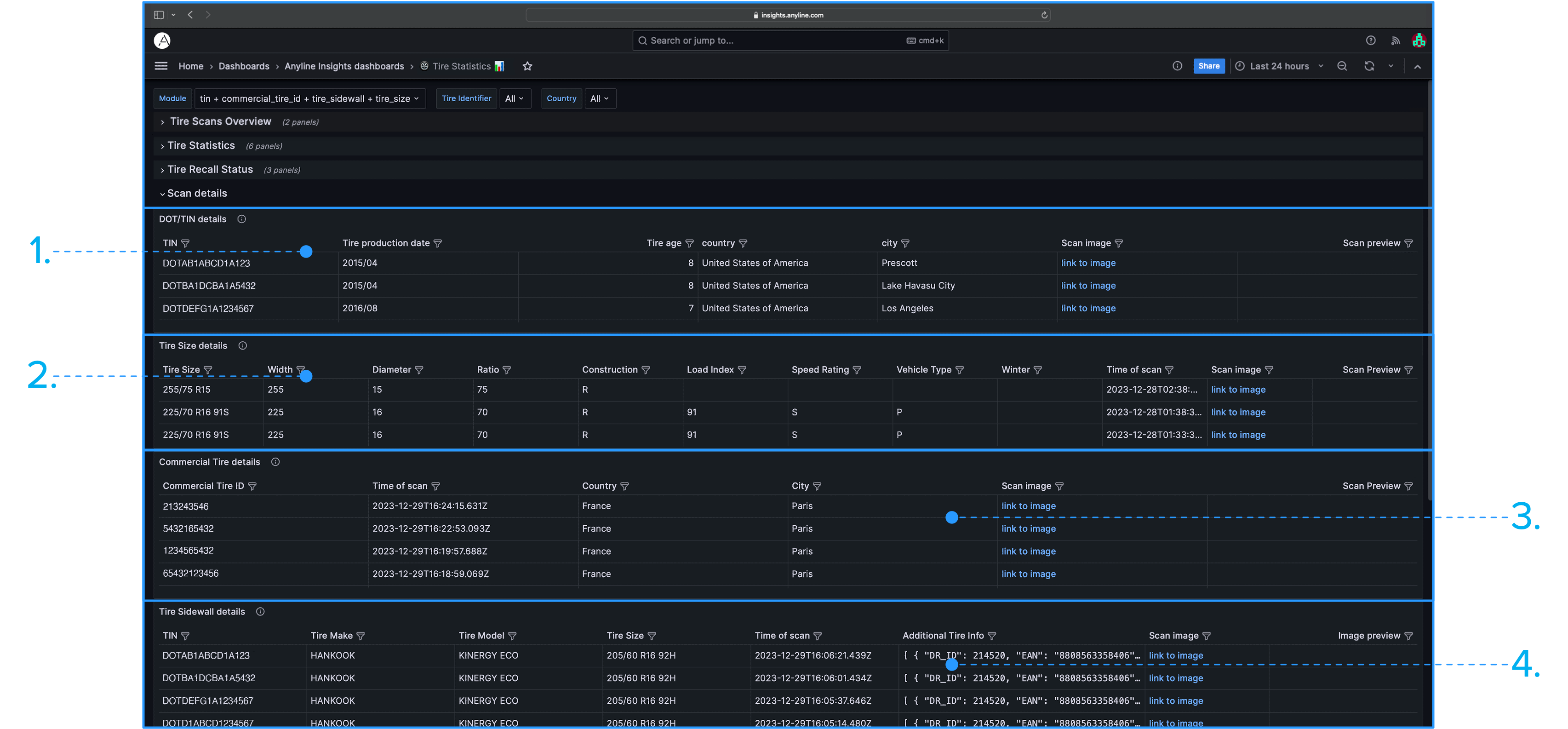Open the help question mark icon
The width and height of the screenshot is (1568, 729).
1370,41
